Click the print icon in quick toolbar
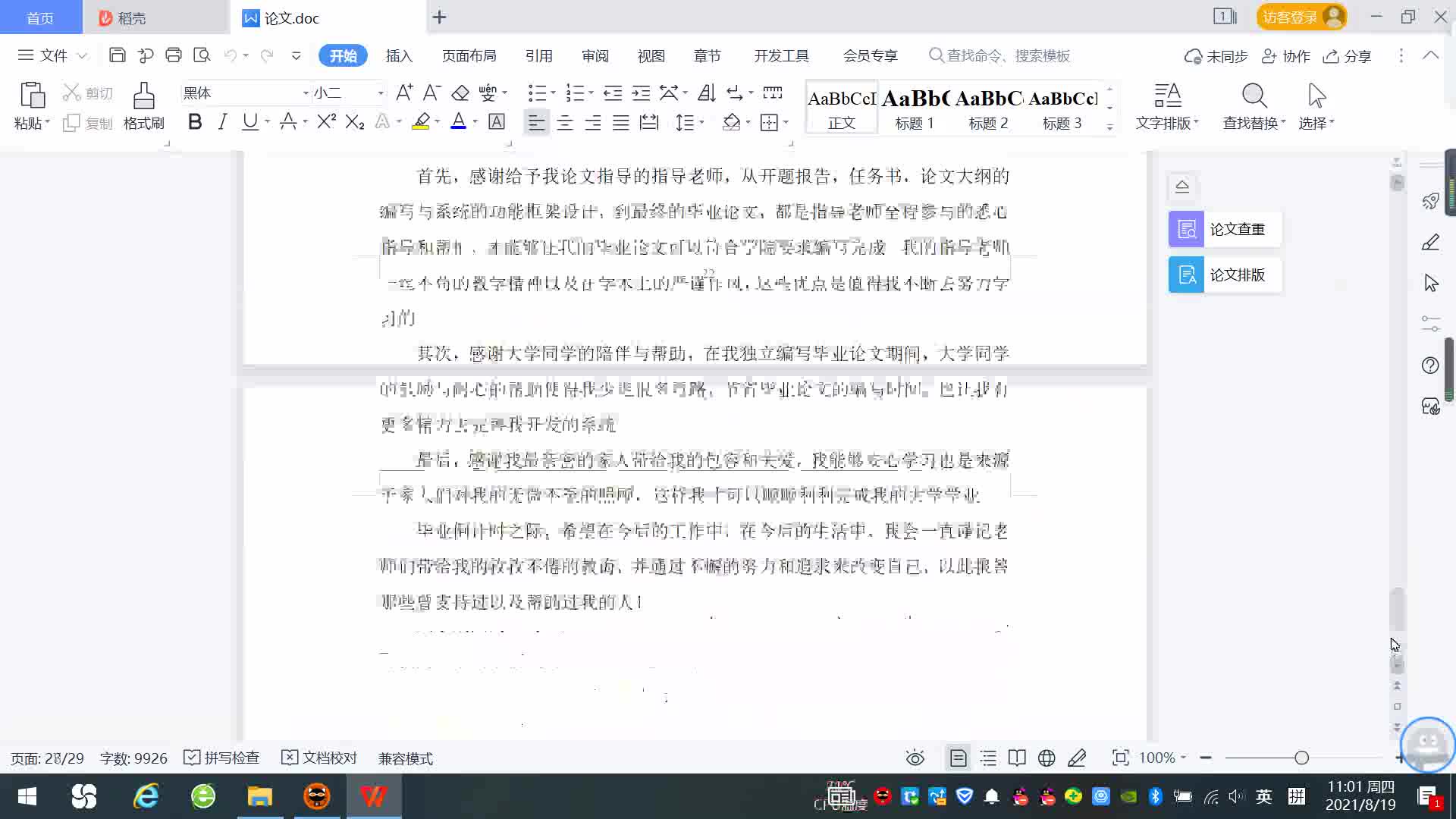 coord(174,55)
